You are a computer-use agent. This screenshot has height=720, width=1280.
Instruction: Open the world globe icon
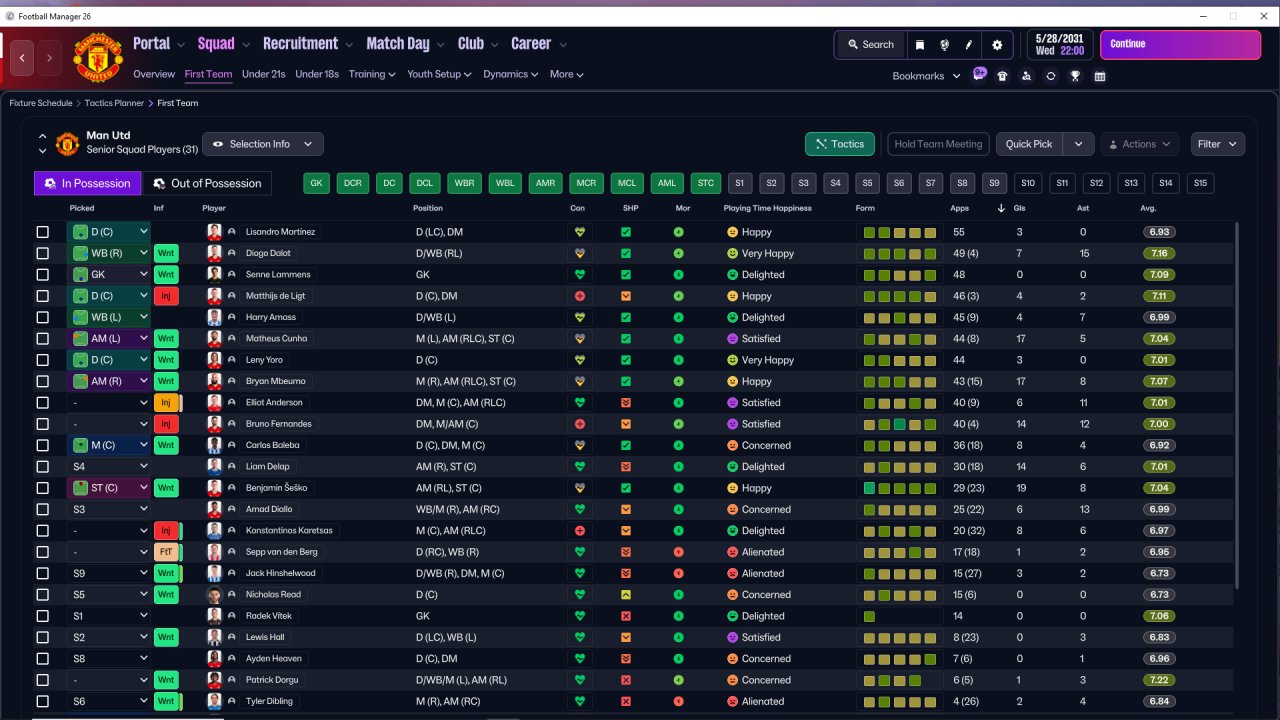coord(944,45)
